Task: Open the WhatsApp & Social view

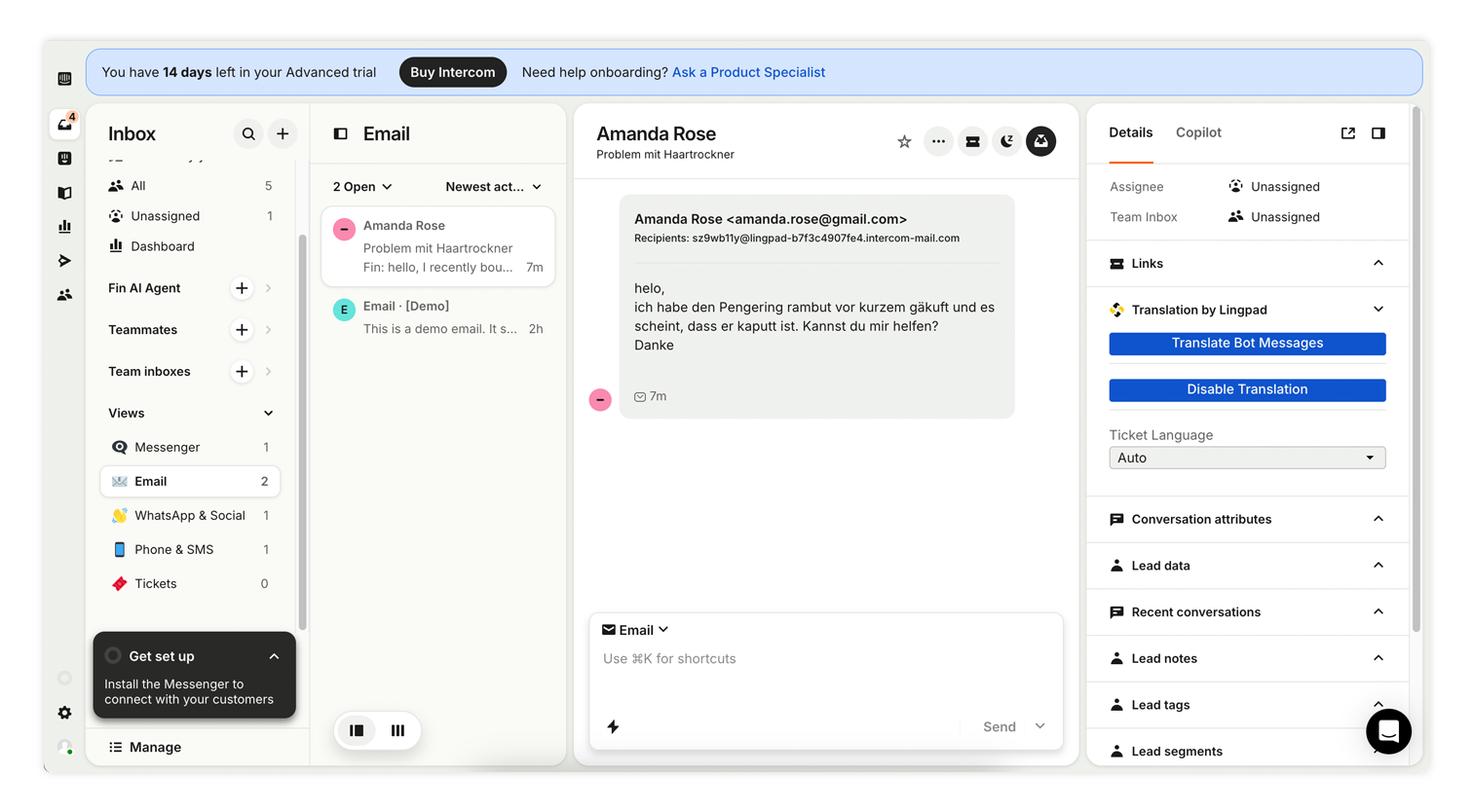Action: 191,516
